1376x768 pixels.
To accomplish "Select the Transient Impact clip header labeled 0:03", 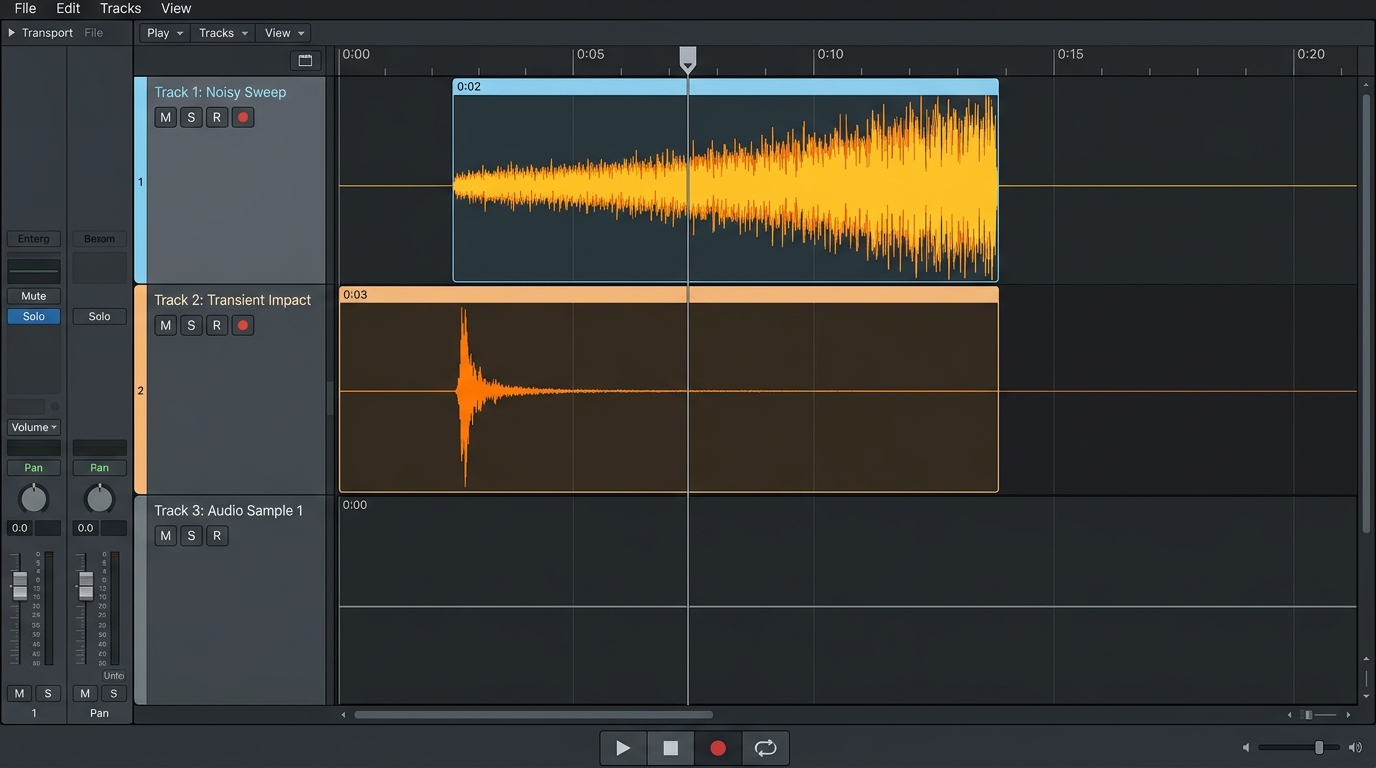I will click(x=668, y=295).
